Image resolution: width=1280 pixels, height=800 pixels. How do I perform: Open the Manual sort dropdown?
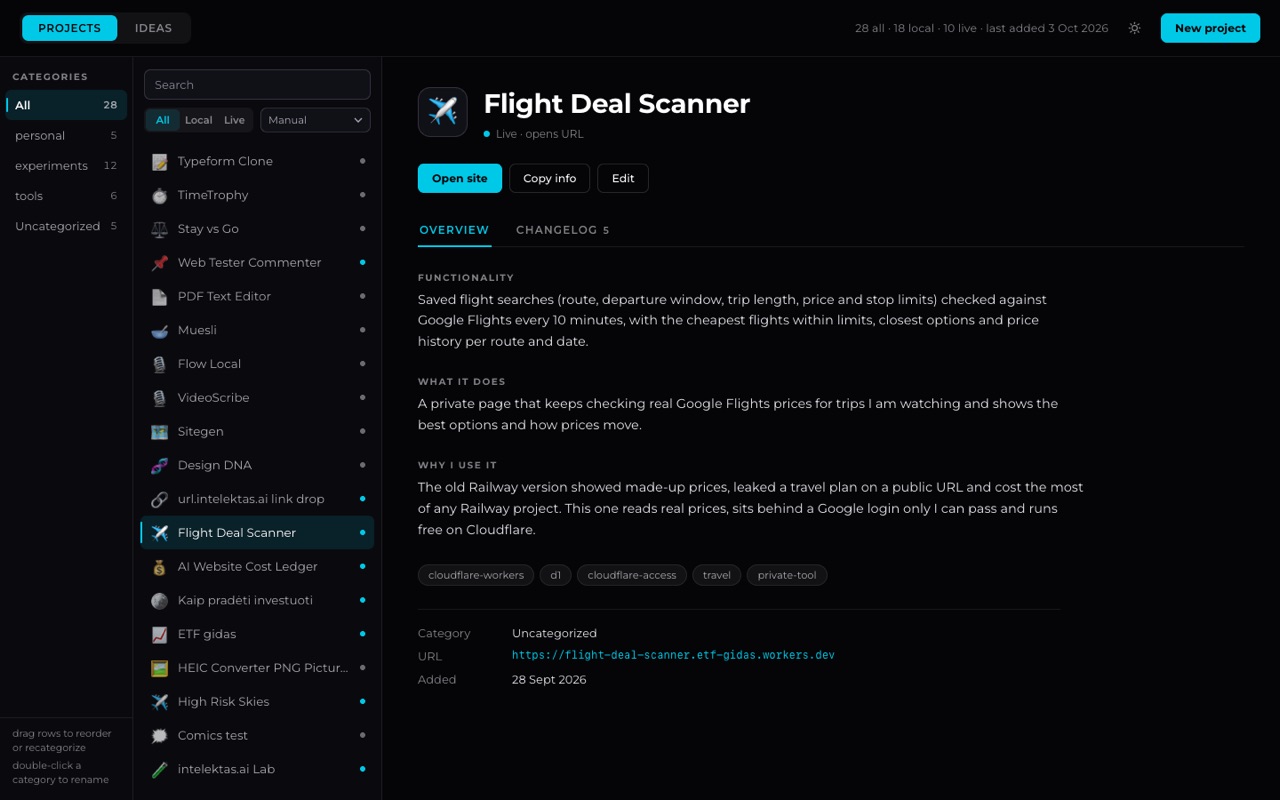point(315,120)
